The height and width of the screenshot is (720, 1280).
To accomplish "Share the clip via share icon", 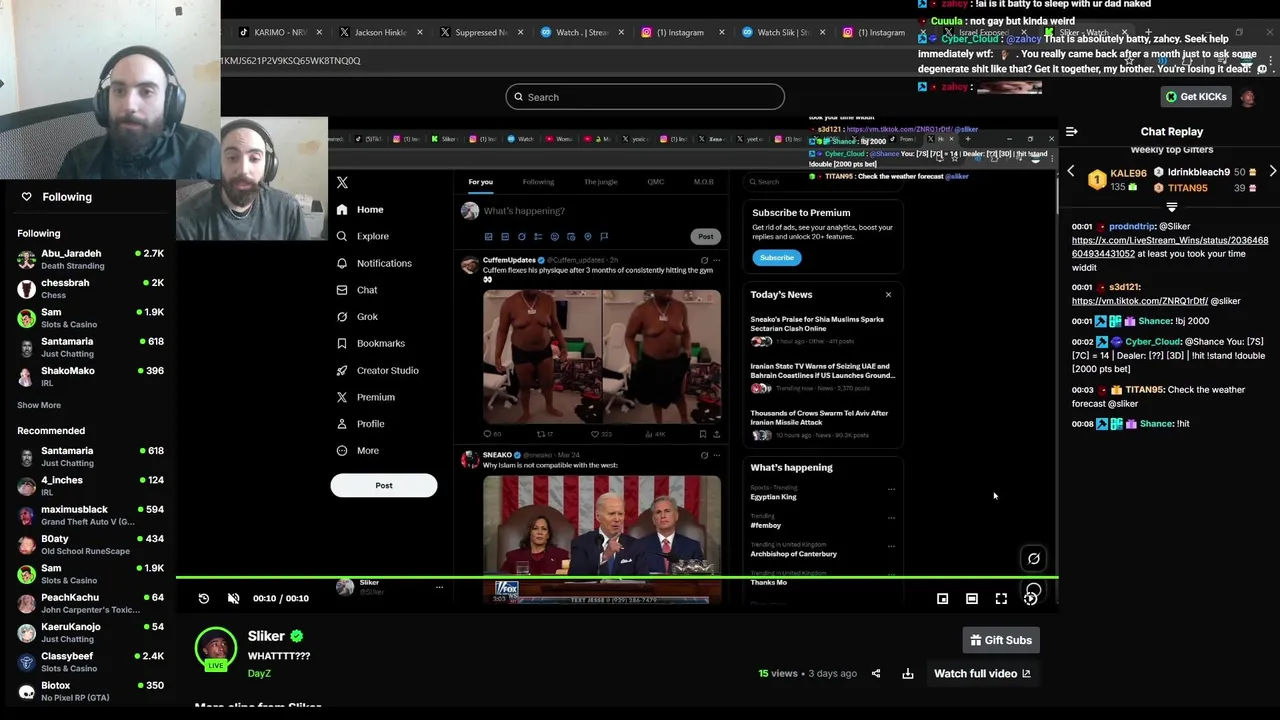I will coord(876,674).
